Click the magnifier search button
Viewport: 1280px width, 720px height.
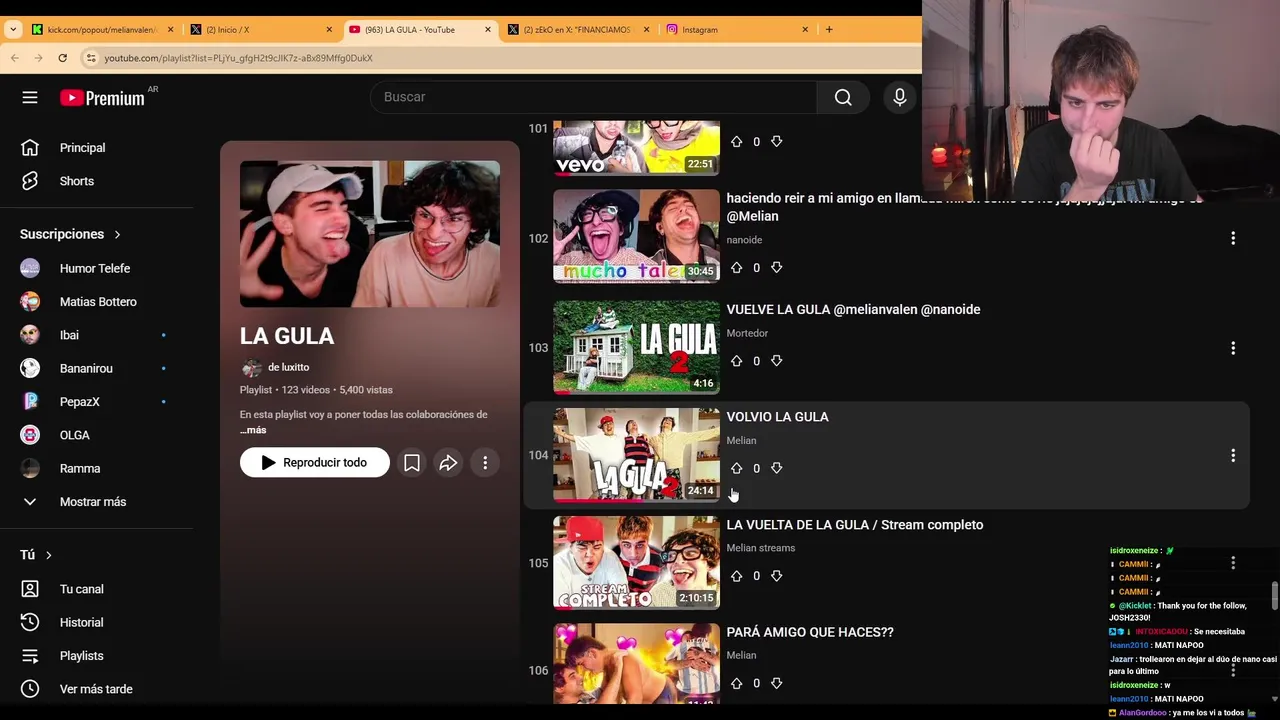843,97
